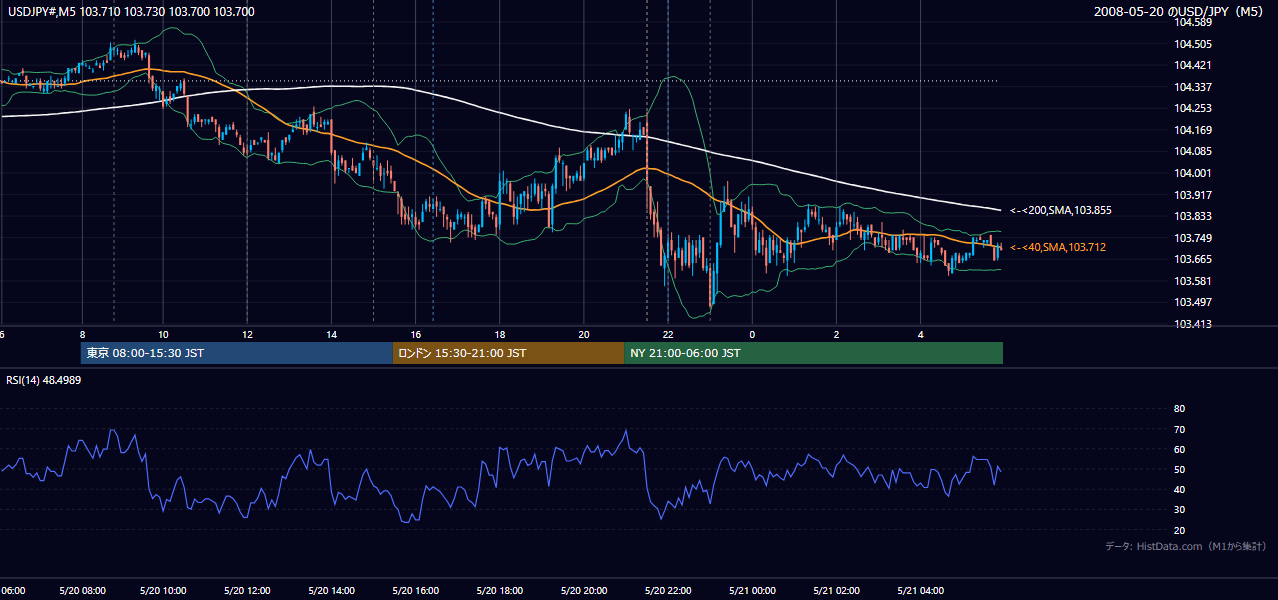Click the 104.421 price axis label

[x=1192, y=65]
